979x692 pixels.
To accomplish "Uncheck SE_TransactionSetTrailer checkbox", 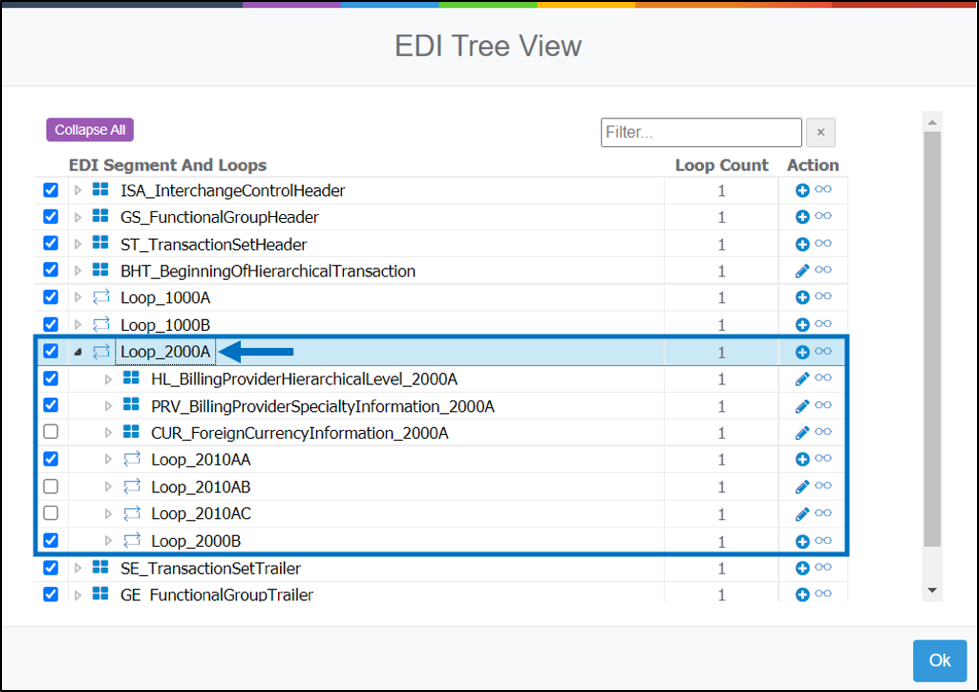I will pos(51,568).
